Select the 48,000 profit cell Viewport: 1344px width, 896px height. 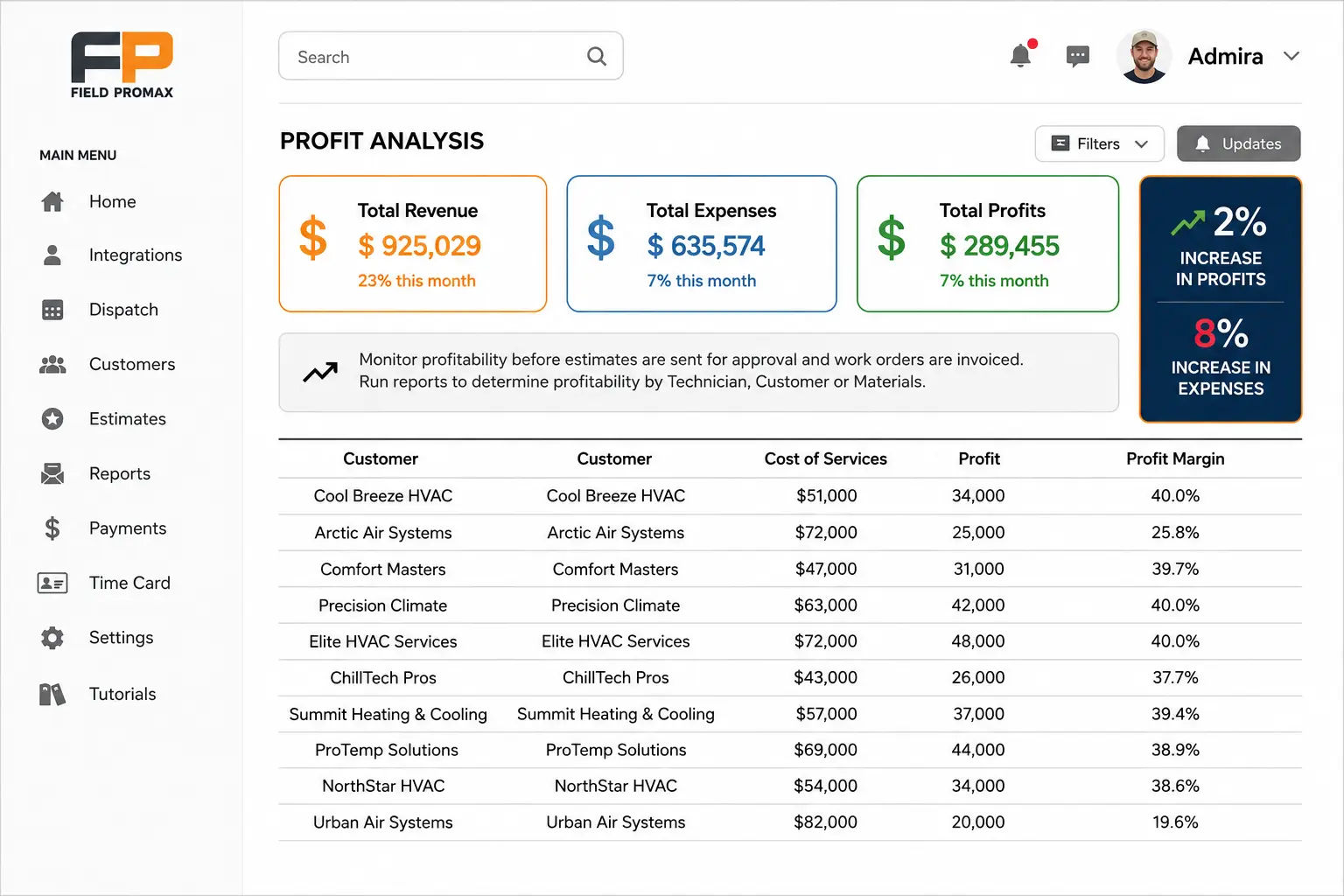pos(978,641)
